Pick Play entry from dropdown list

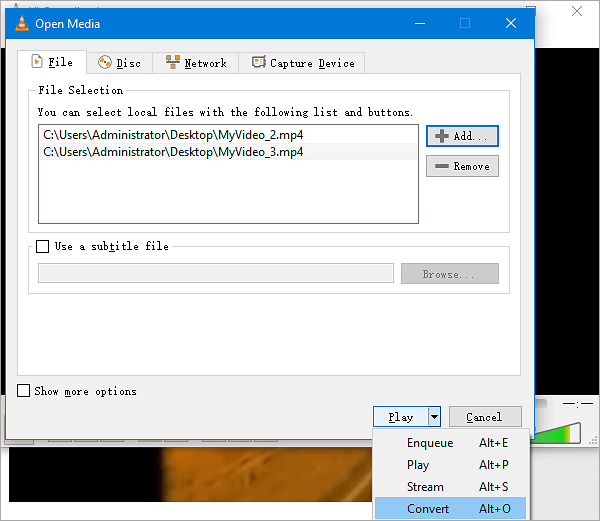click(x=418, y=465)
